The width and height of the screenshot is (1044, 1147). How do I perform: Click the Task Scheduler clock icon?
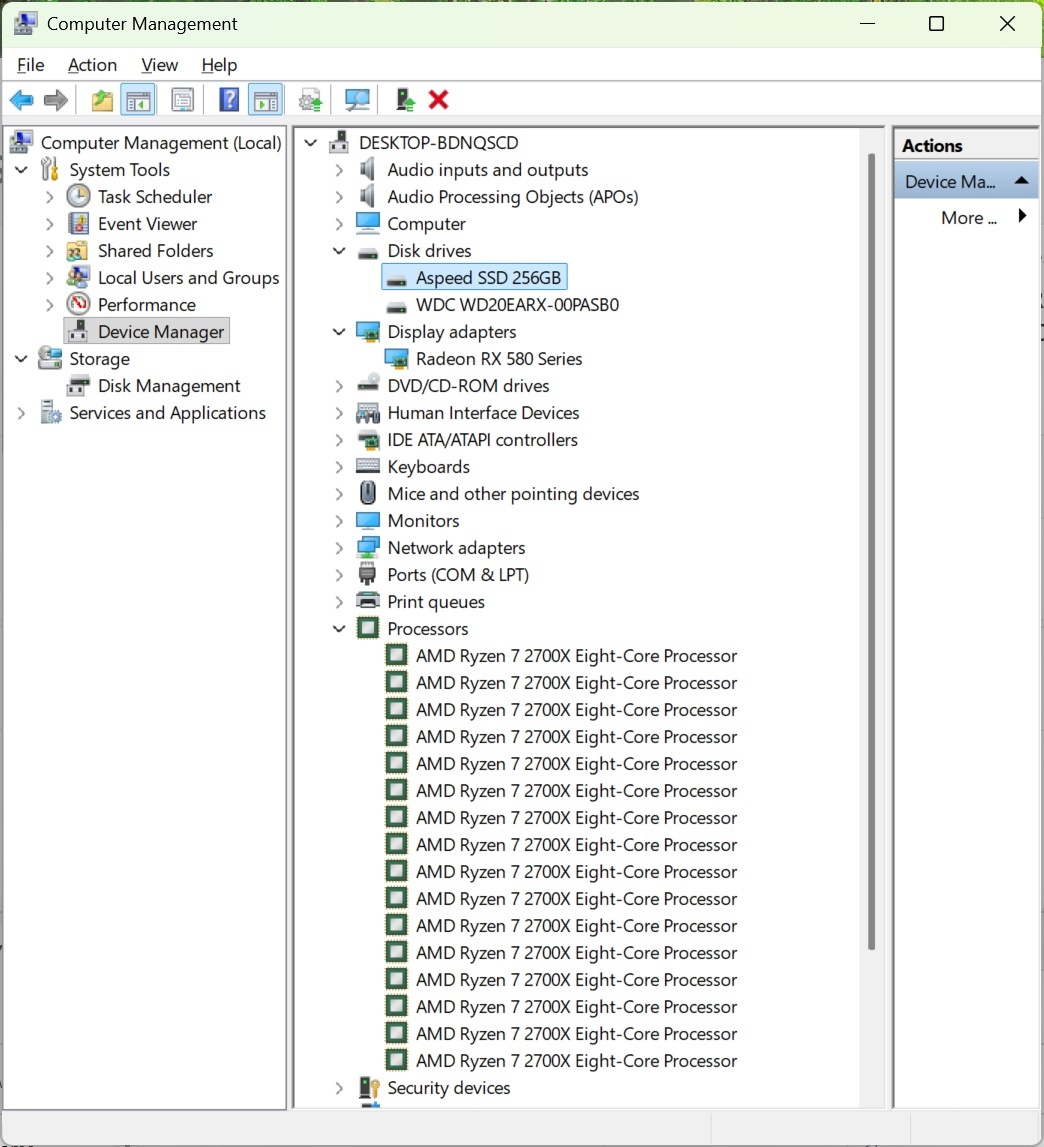(78, 196)
